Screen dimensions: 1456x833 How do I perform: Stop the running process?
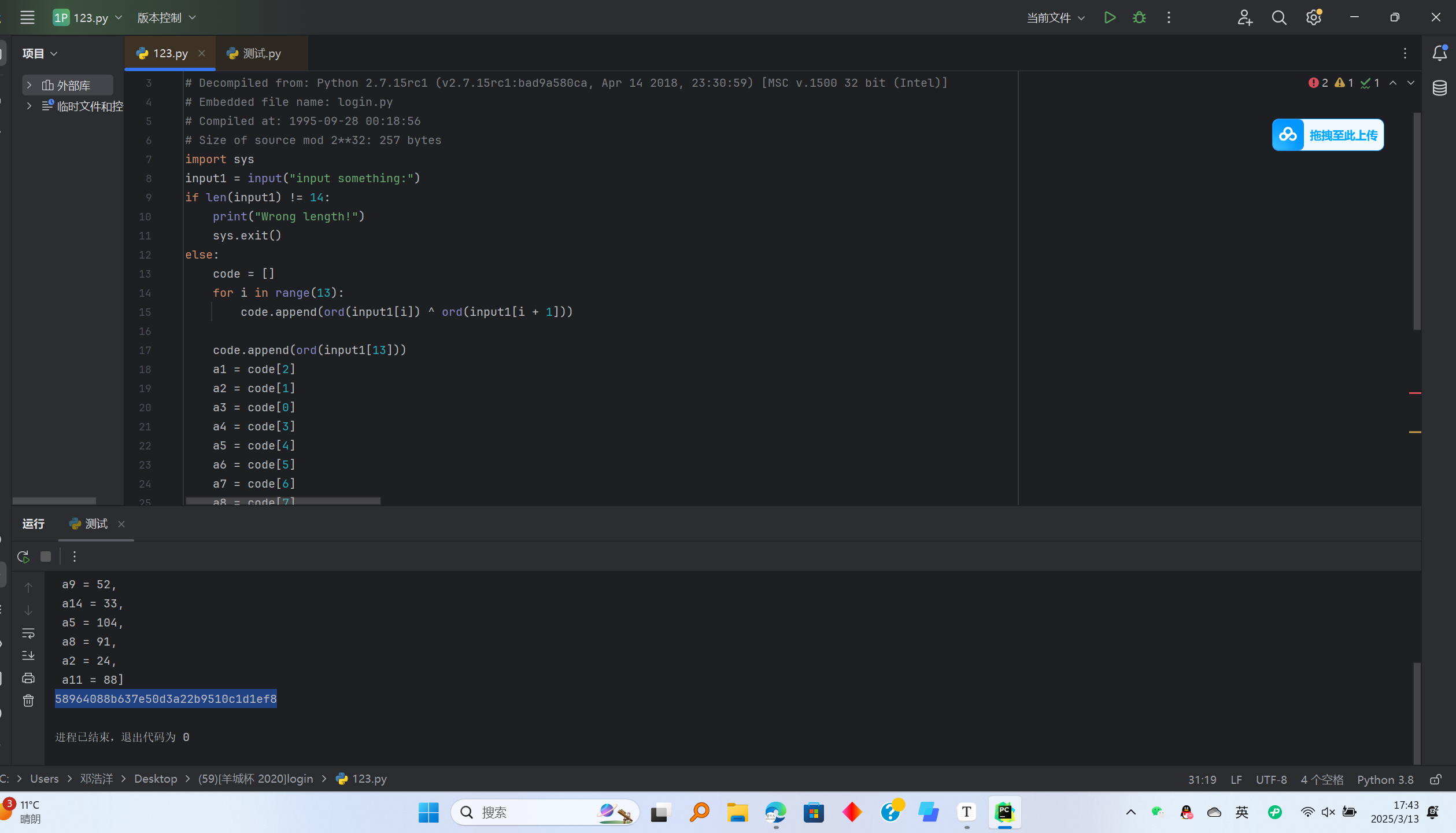coord(46,556)
